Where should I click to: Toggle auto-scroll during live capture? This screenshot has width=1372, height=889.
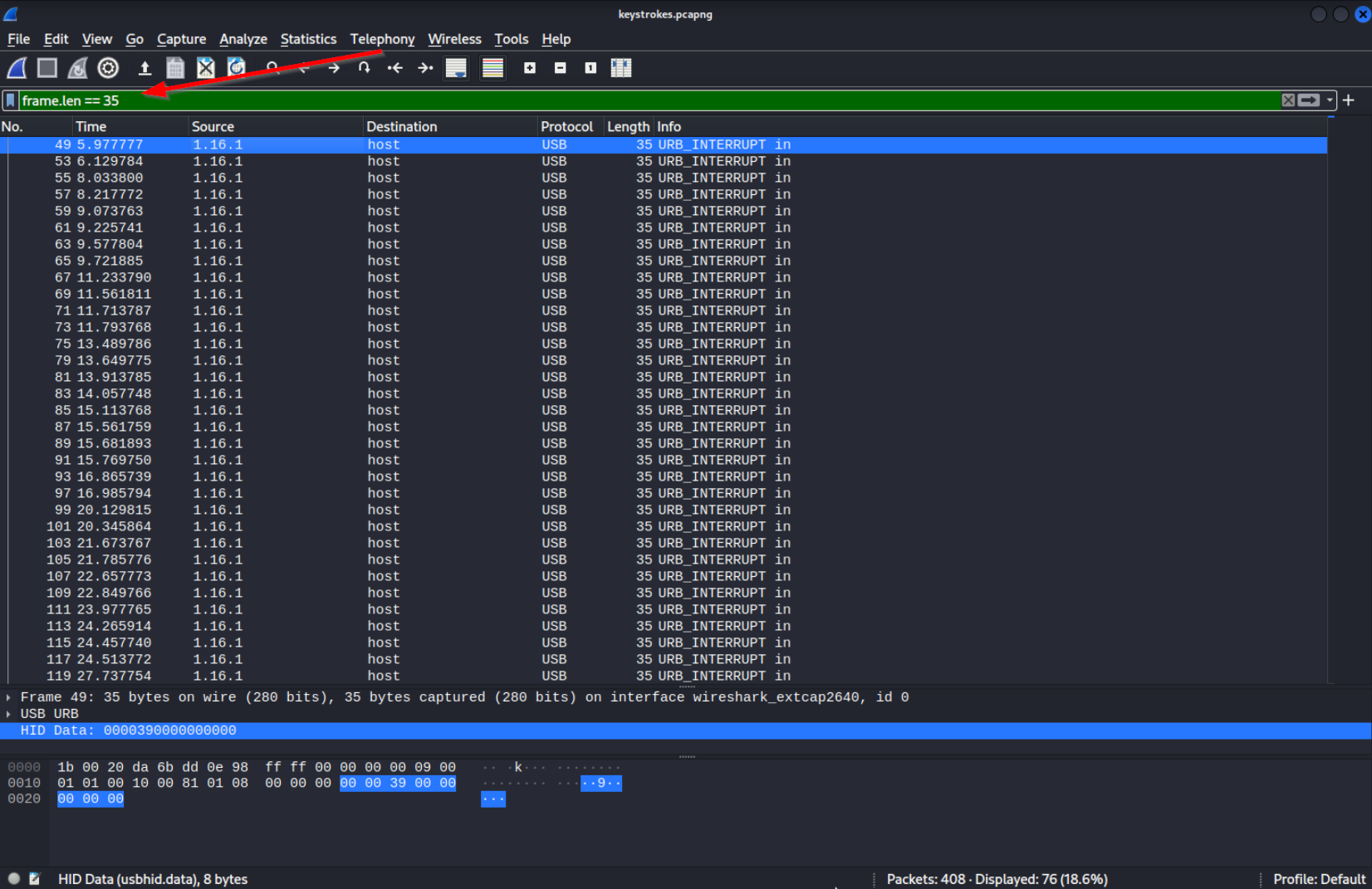[456, 68]
